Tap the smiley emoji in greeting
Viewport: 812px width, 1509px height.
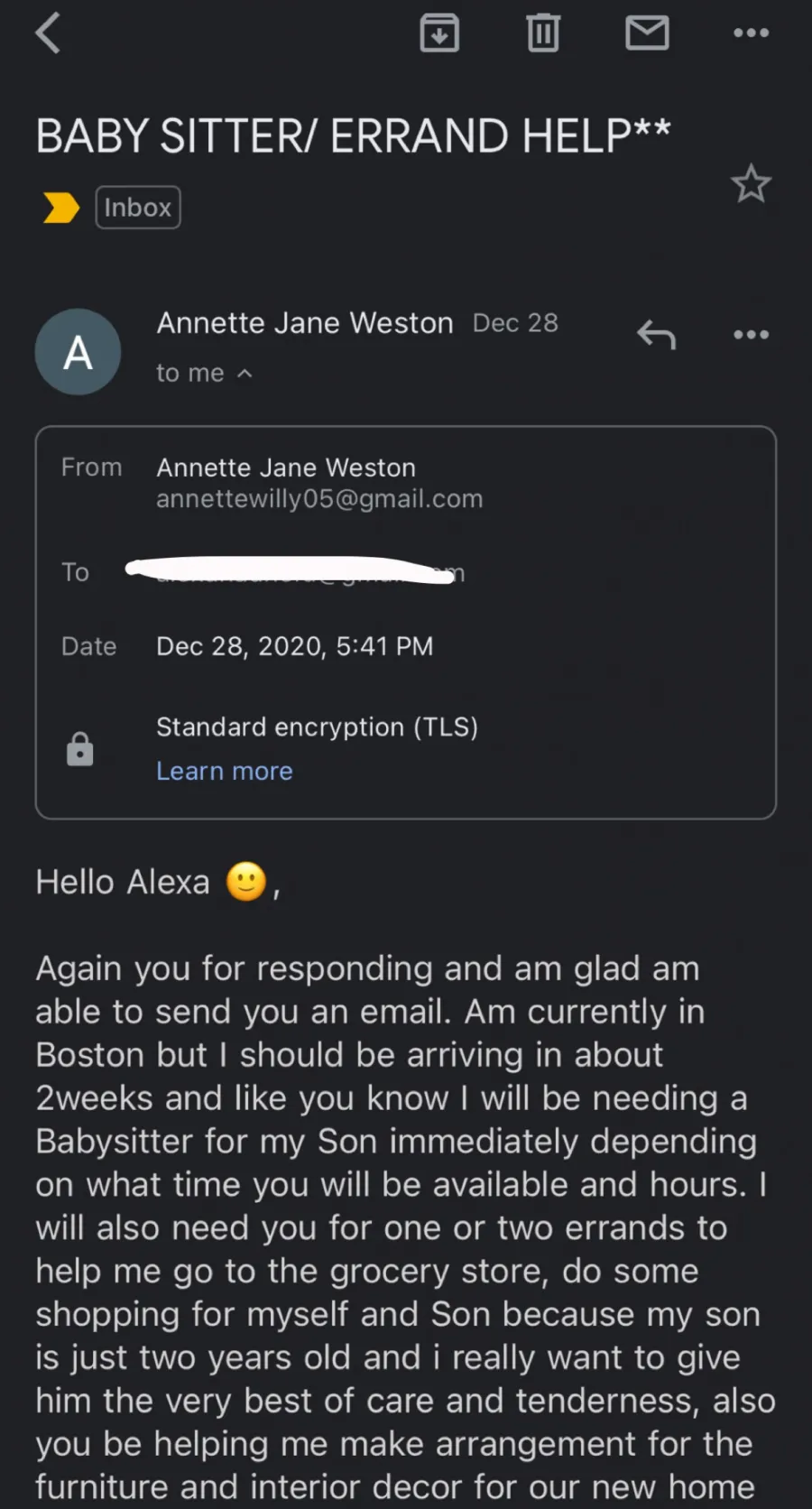[246, 882]
